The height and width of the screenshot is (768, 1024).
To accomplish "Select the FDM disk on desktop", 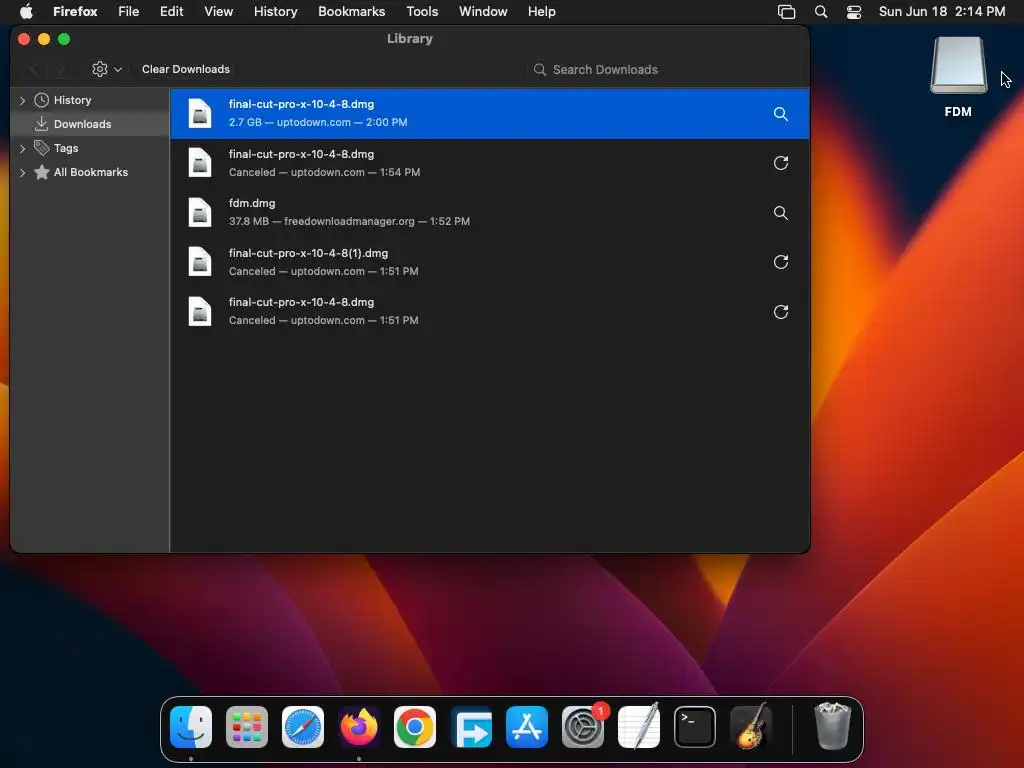I will point(958,77).
